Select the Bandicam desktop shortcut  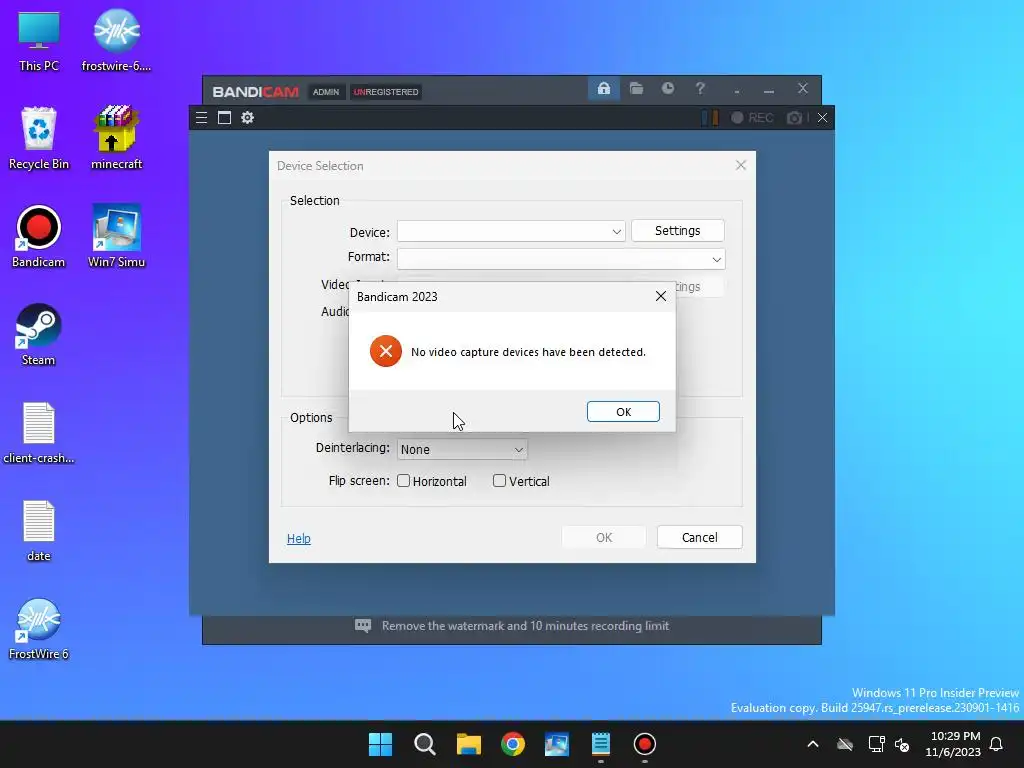pos(39,236)
